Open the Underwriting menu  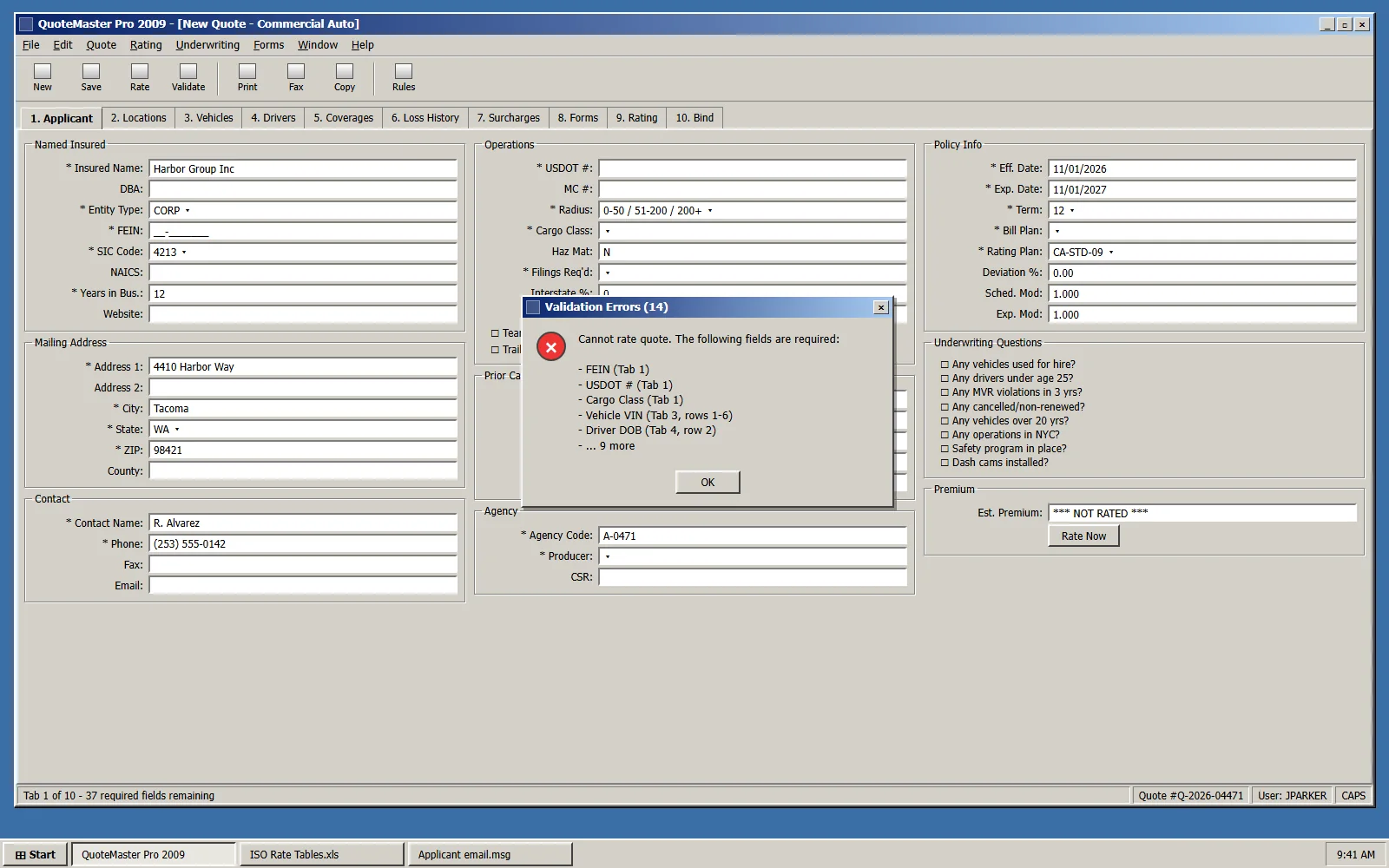(207, 45)
